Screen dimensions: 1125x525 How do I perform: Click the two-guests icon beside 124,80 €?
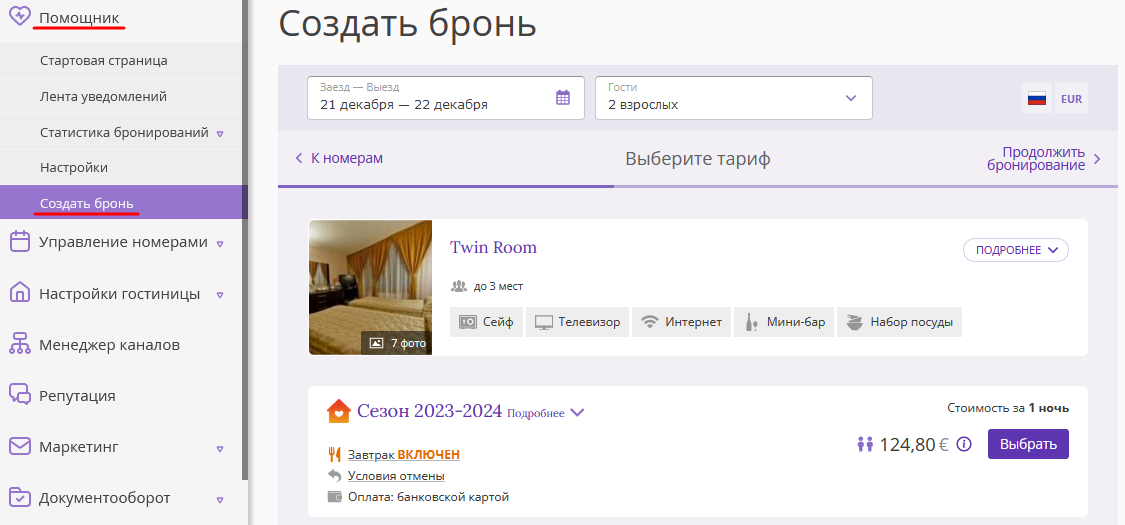[x=865, y=445]
